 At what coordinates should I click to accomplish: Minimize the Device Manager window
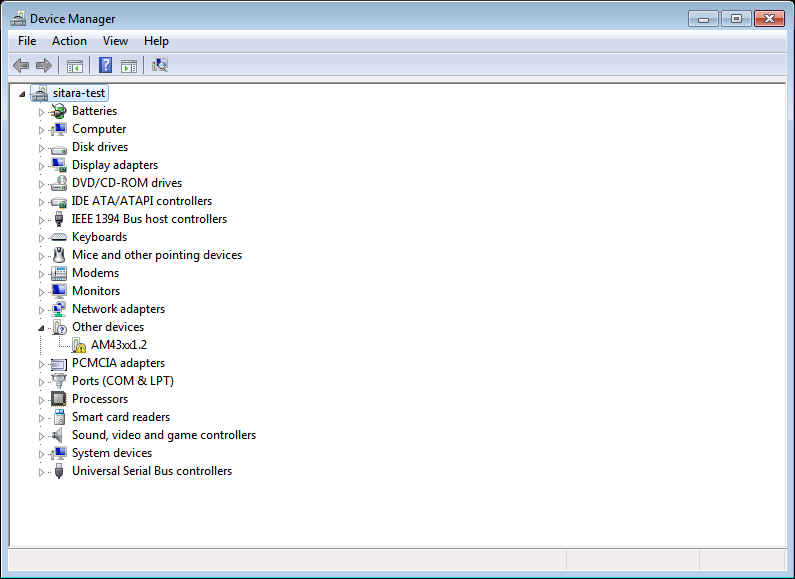coord(703,19)
